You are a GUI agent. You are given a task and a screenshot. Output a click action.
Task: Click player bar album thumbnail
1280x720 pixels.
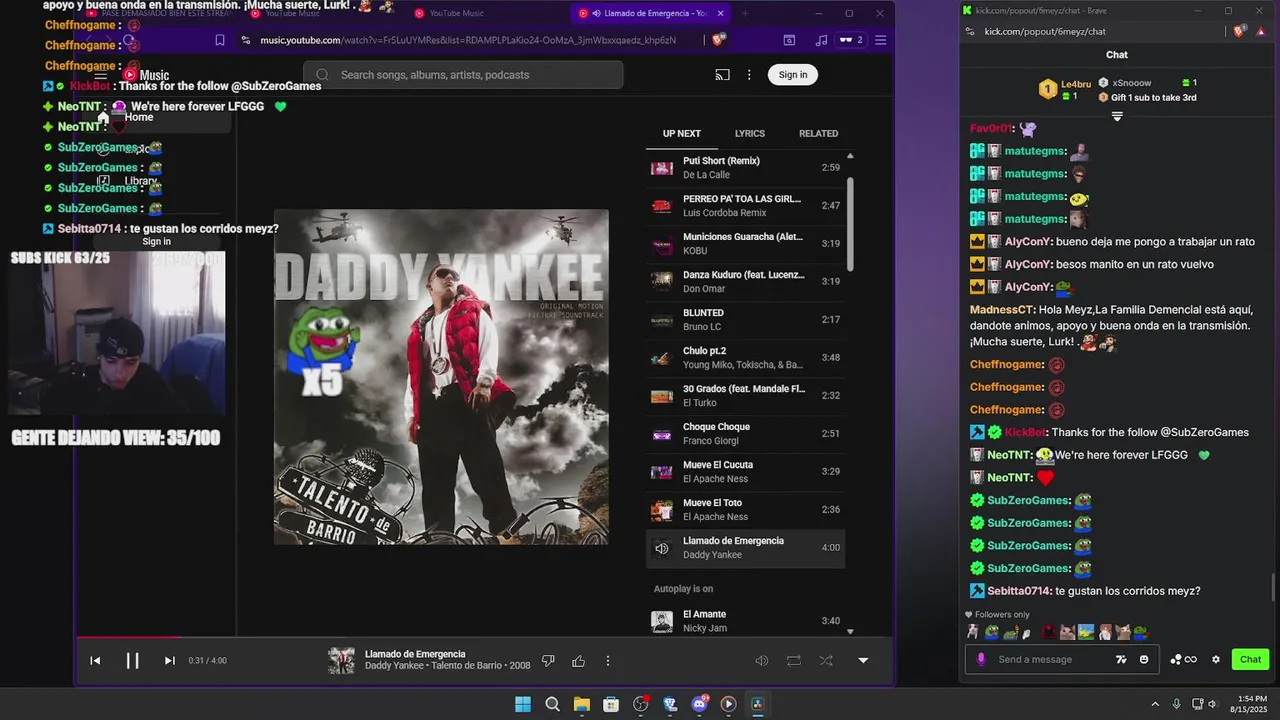[341, 660]
